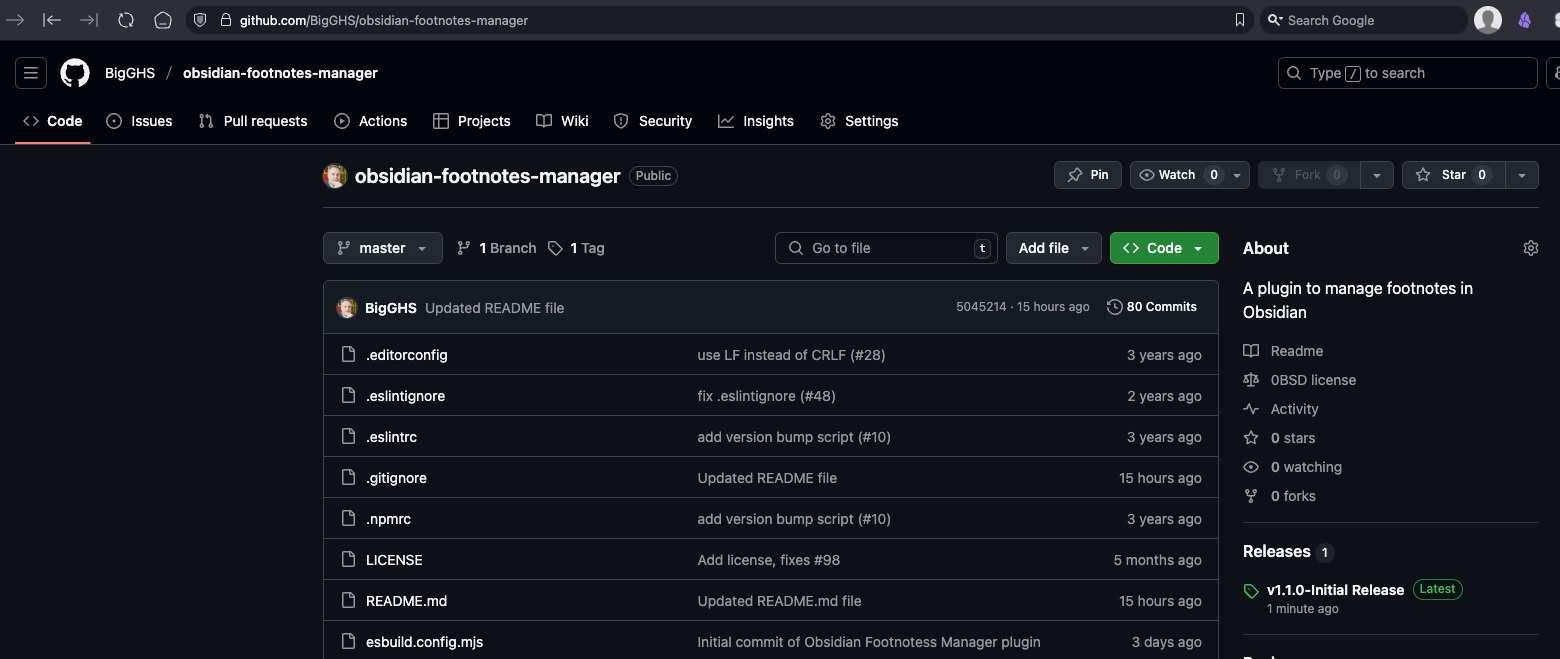This screenshot has width=1560, height=659.
Task: Open the green Code dropdown button
Action: tap(1164, 248)
